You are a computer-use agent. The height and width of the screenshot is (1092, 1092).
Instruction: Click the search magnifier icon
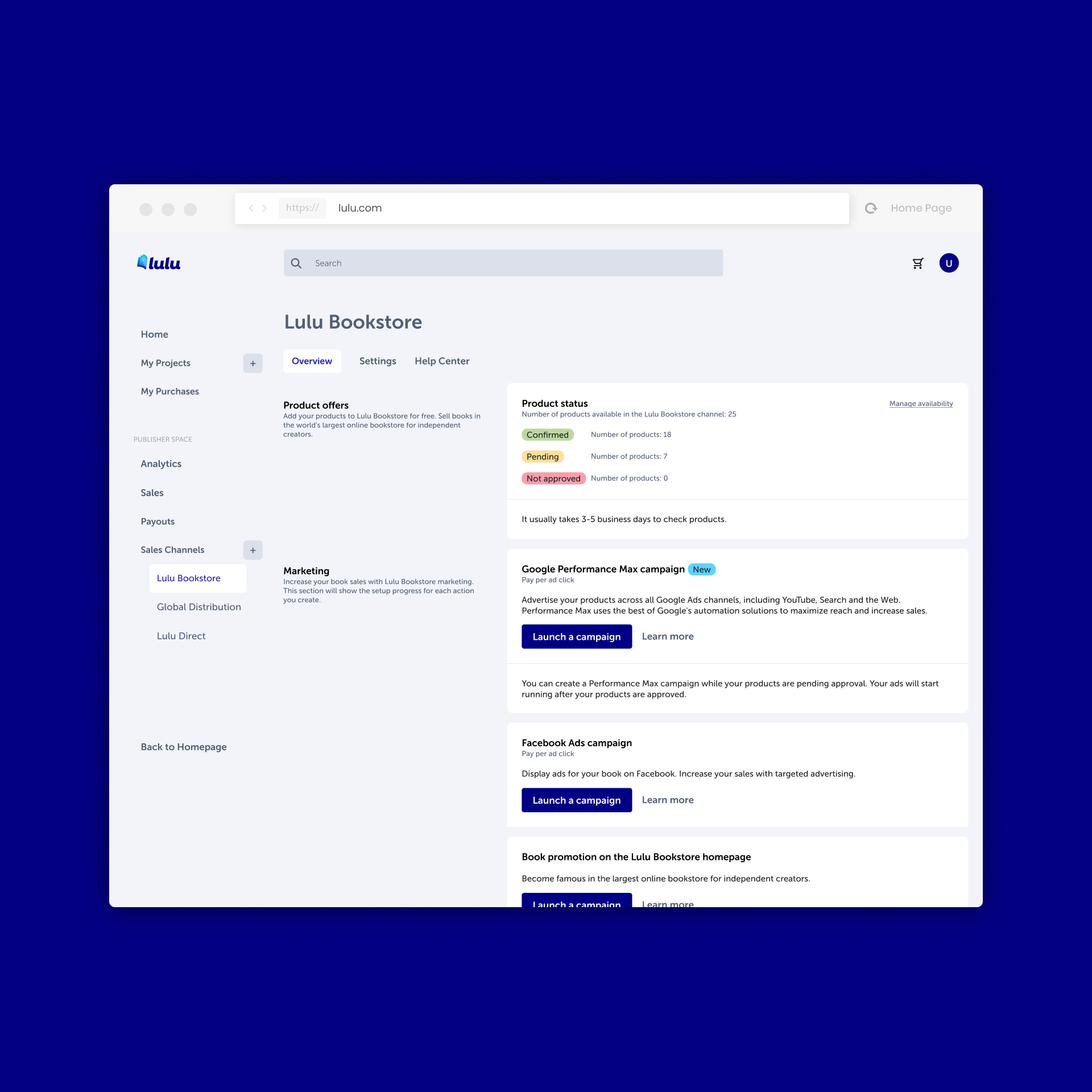(x=296, y=263)
